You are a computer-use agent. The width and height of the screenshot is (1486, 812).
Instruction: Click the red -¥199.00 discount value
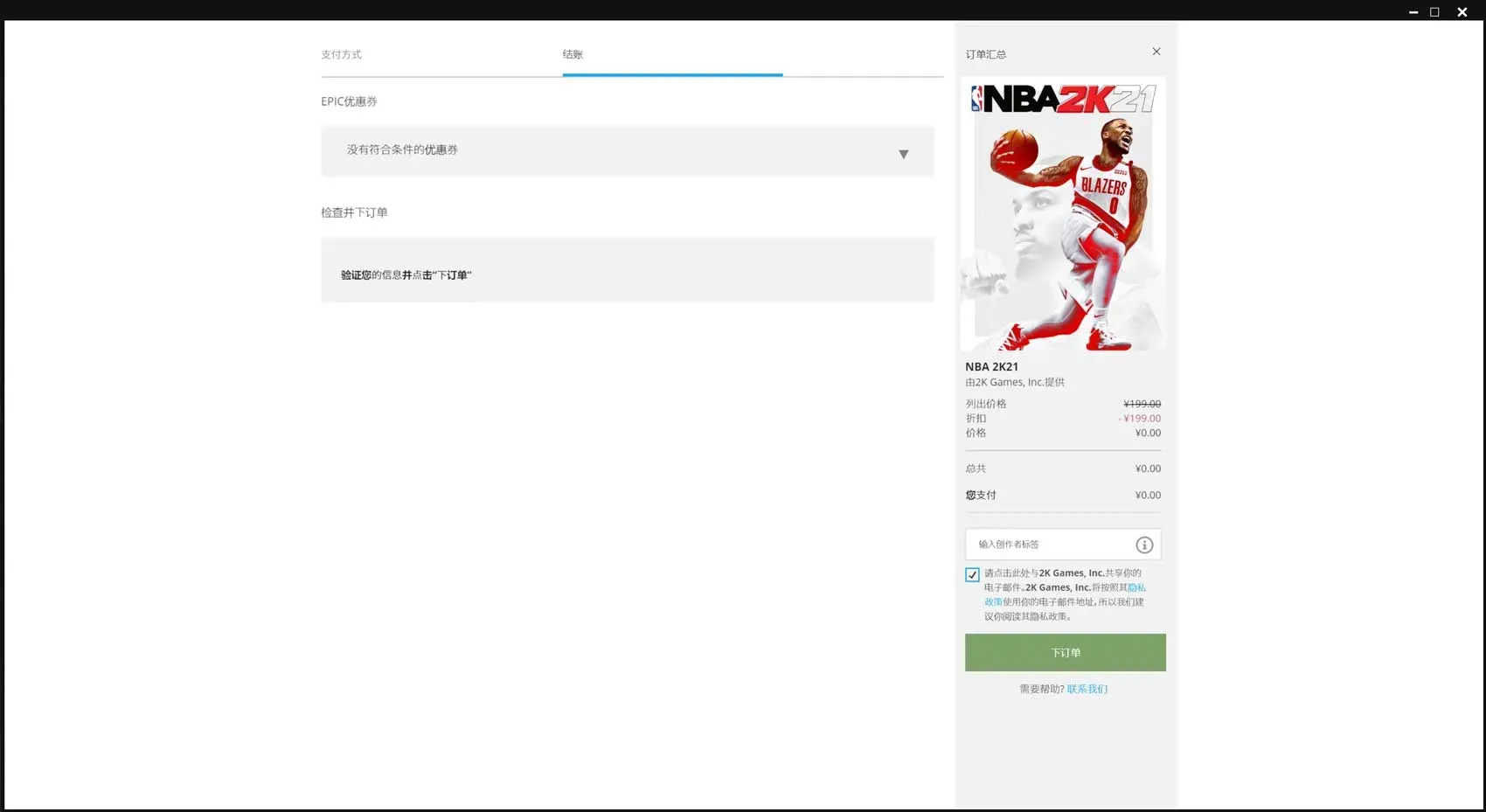[1140, 419]
